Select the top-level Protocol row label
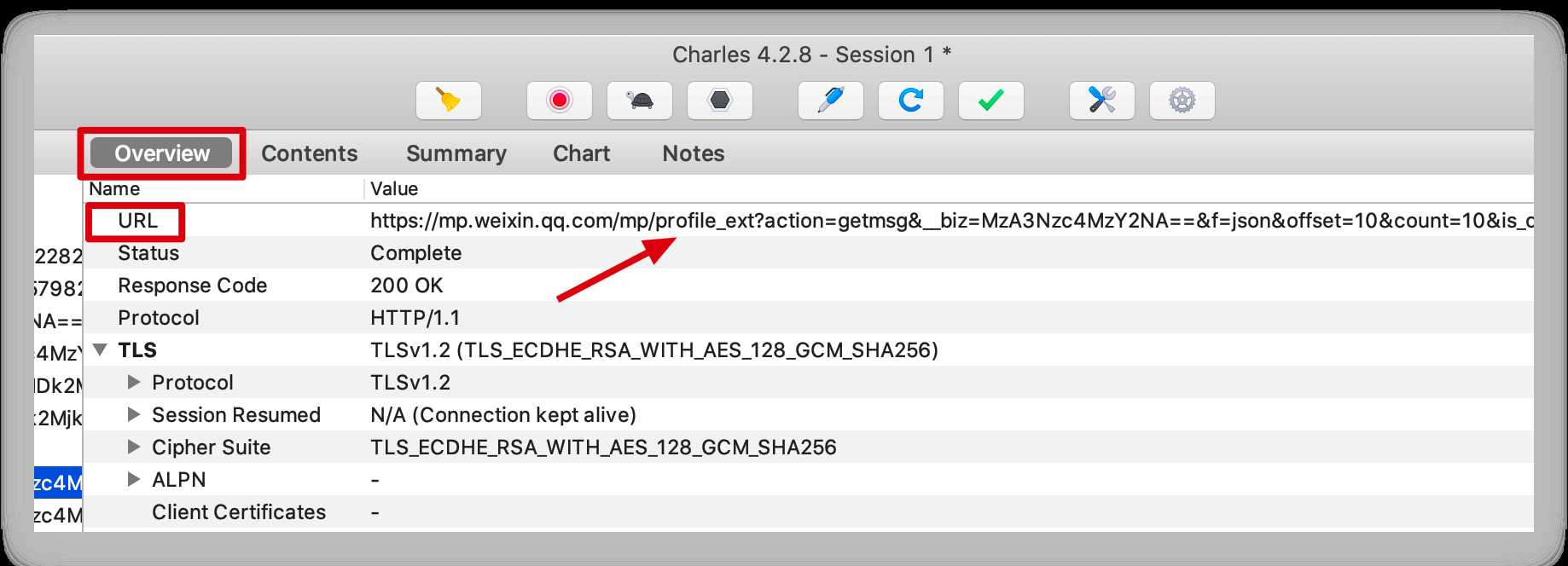This screenshot has width=1568, height=566. pyautogui.click(x=159, y=318)
